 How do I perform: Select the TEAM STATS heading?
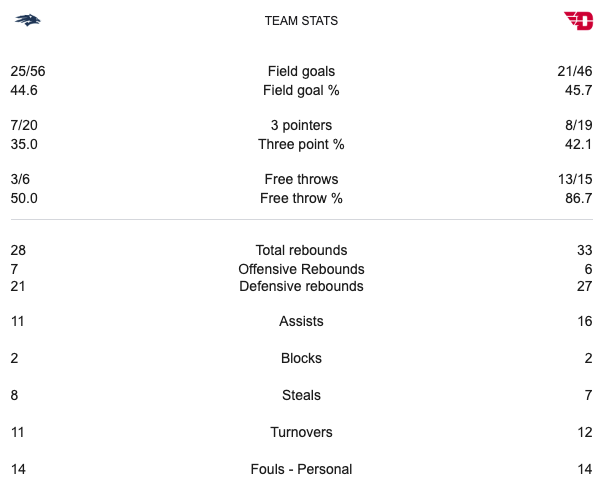coord(301,21)
